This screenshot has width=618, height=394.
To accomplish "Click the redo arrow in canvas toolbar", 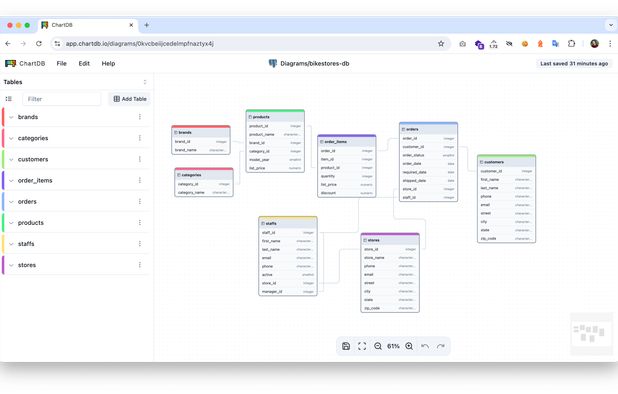I will [441, 346].
